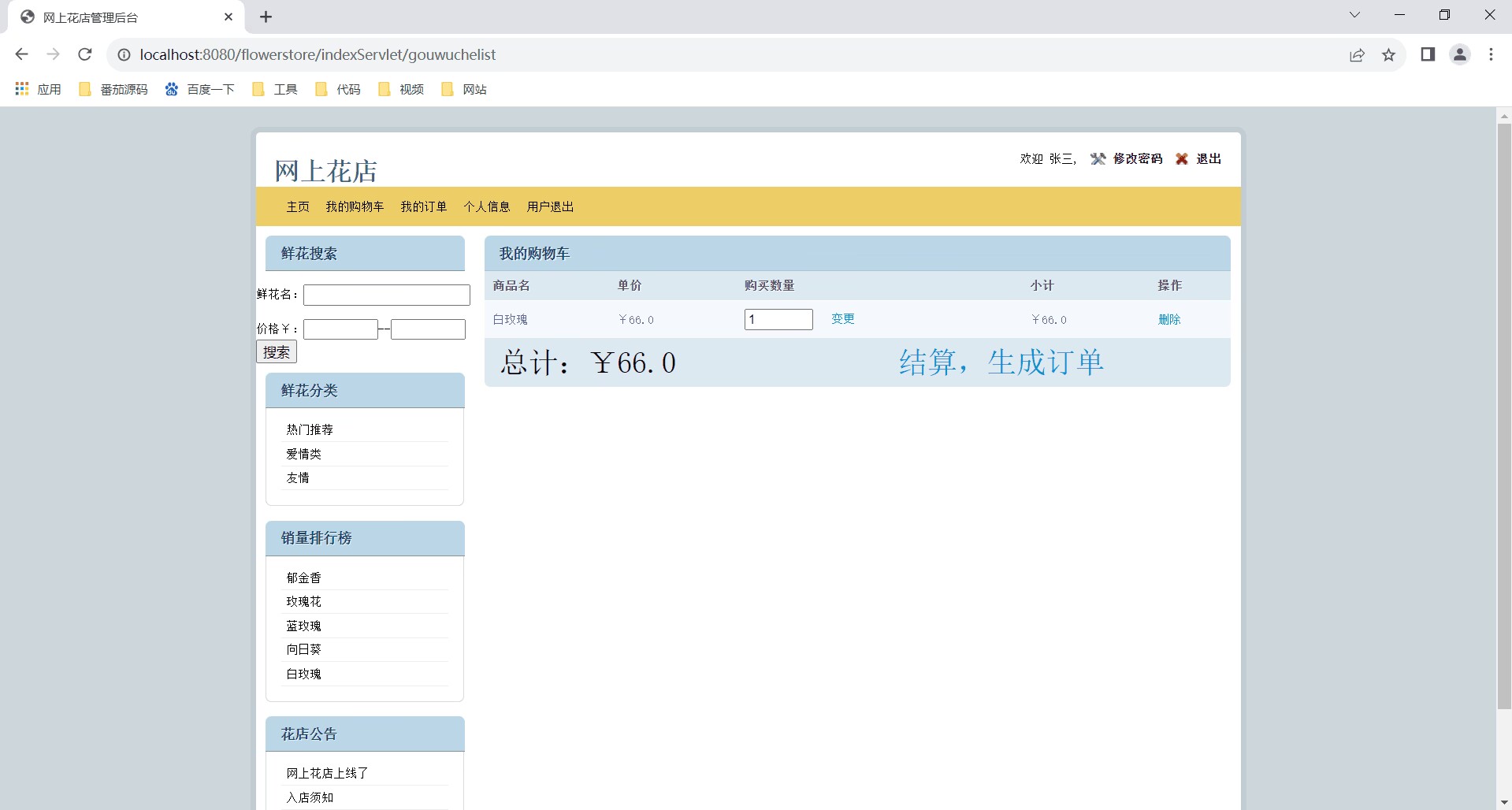
Task: Open the 番茄源码 bookmark folder
Action: point(113,89)
